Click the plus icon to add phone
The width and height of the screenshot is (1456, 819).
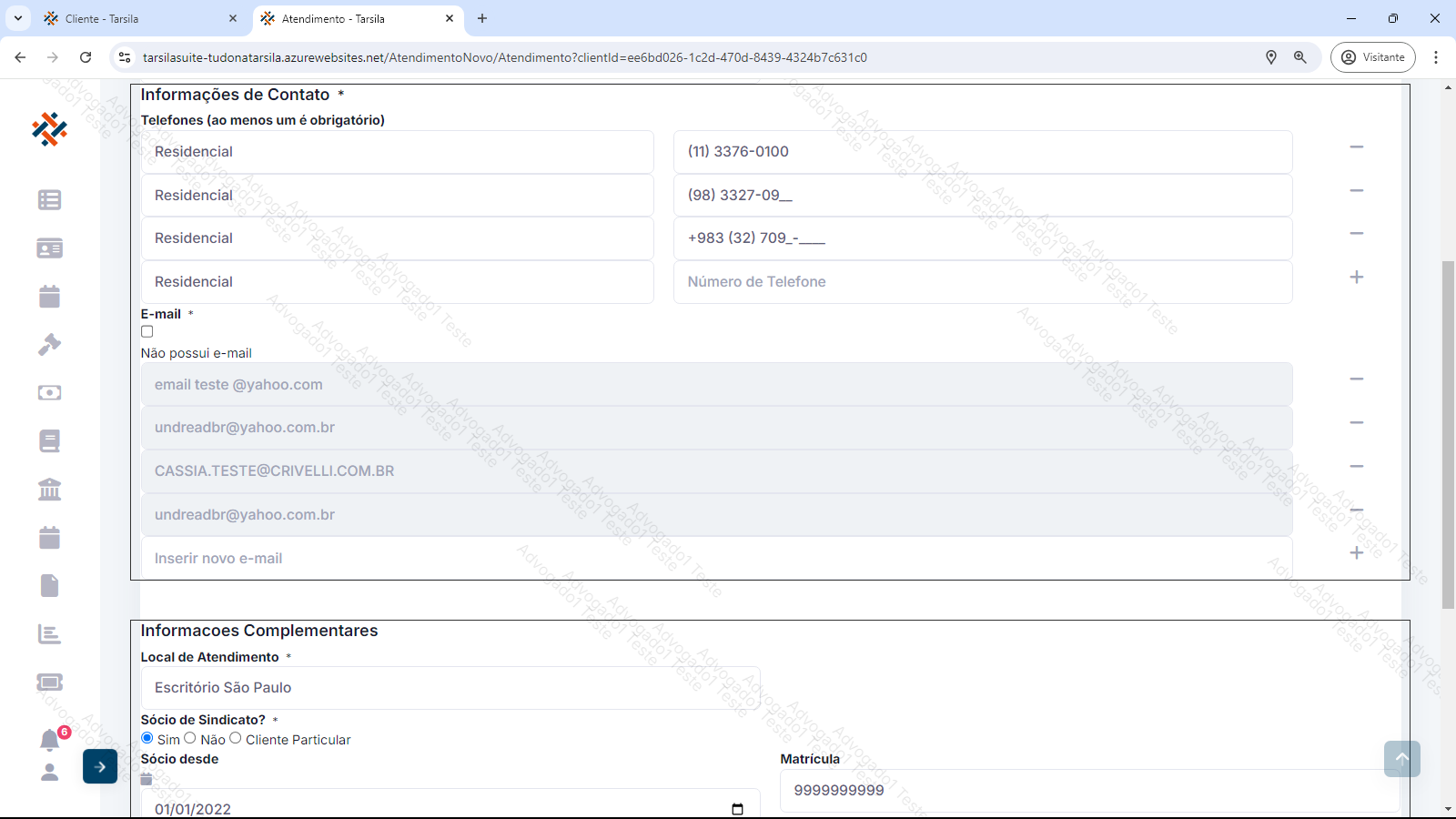coord(1356,278)
